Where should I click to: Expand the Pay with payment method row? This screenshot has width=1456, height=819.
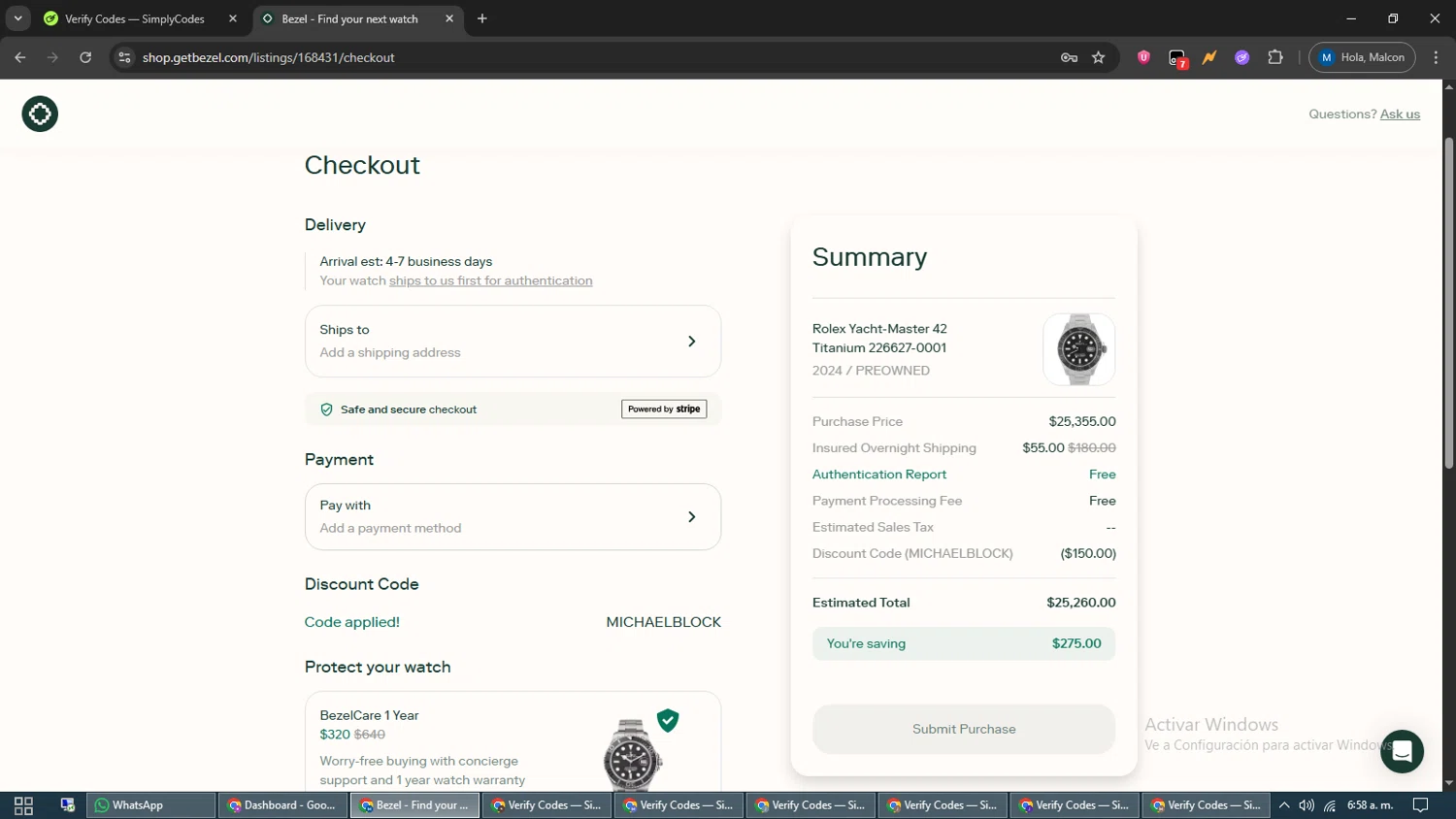click(x=513, y=517)
